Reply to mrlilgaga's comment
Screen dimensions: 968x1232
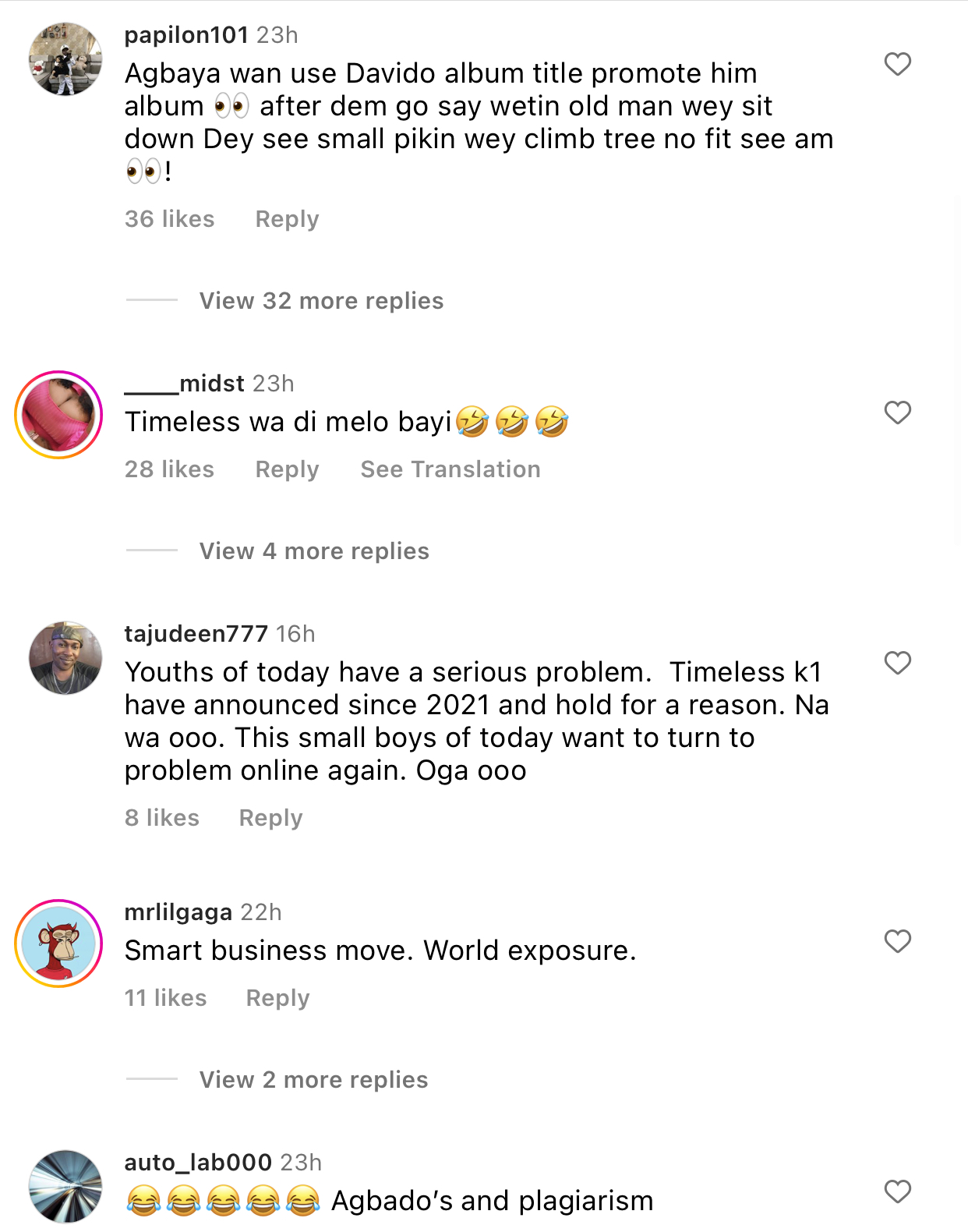pyautogui.click(x=277, y=998)
